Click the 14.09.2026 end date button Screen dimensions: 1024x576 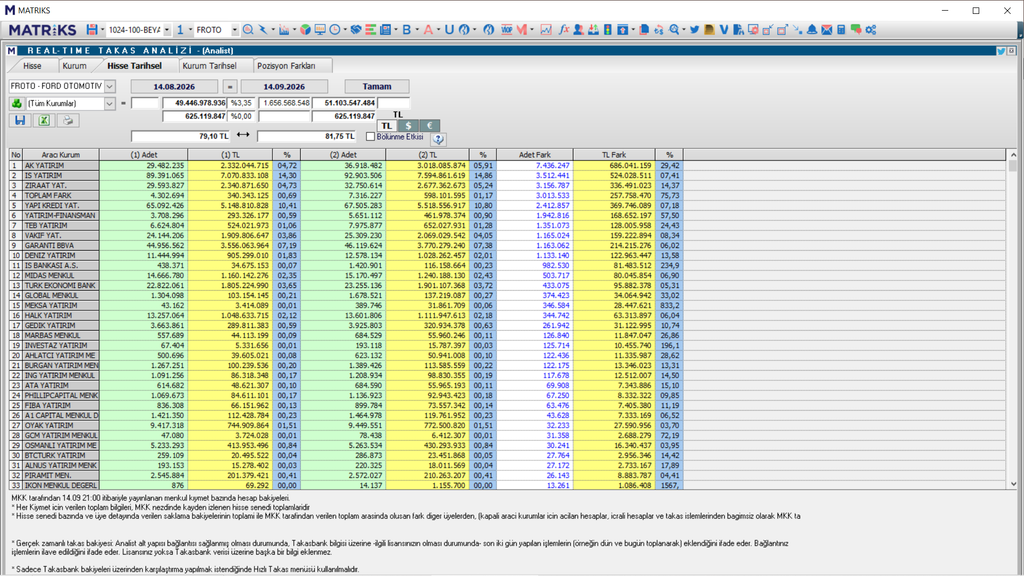[284, 86]
